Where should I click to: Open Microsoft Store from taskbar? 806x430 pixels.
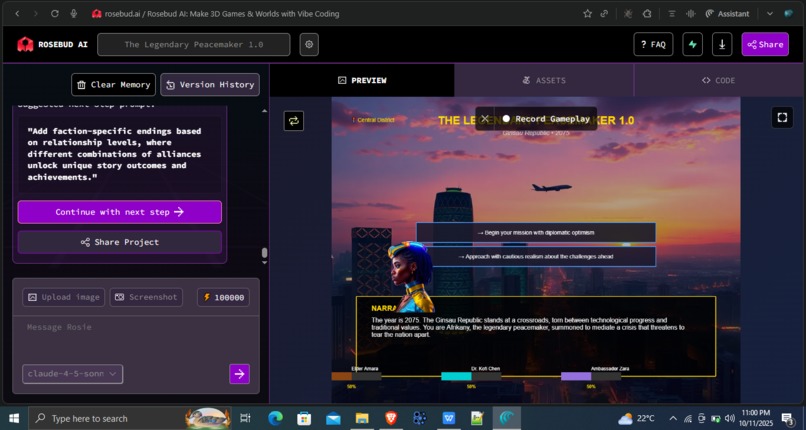coord(304,418)
